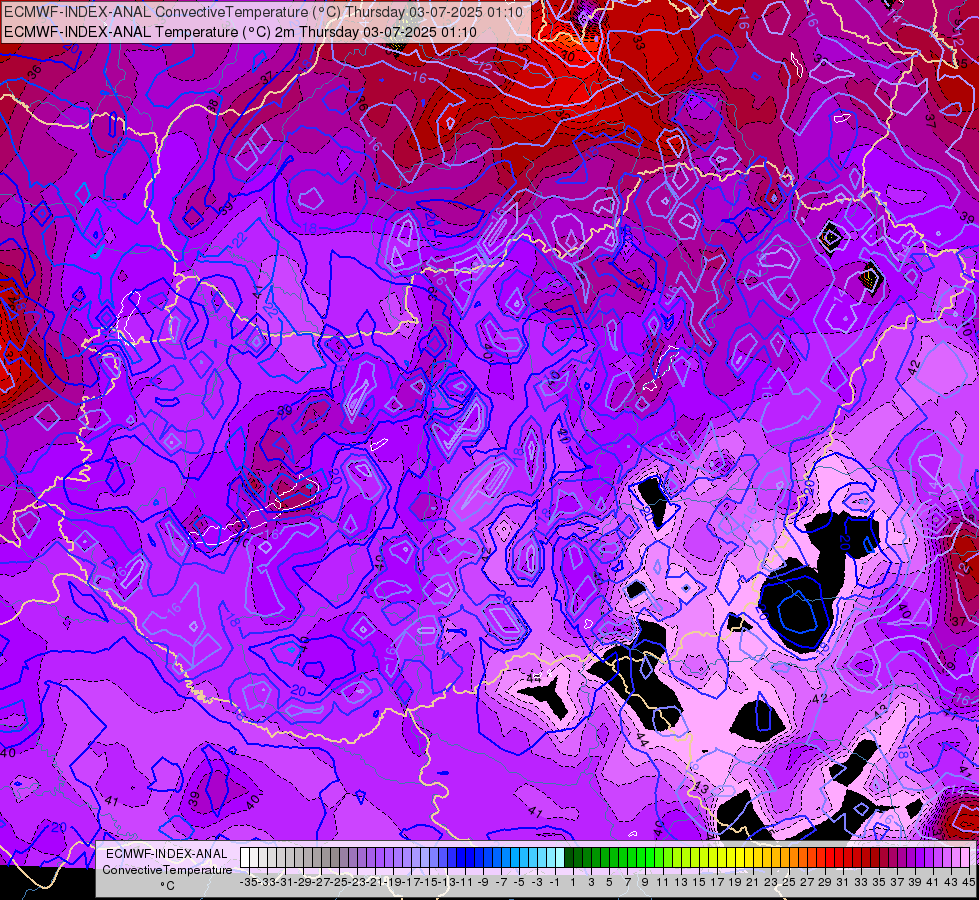The height and width of the screenshot is (900, 979).
Task: Click the legend scale value -5
Action: pyautogui.click(x=519, y=882)
